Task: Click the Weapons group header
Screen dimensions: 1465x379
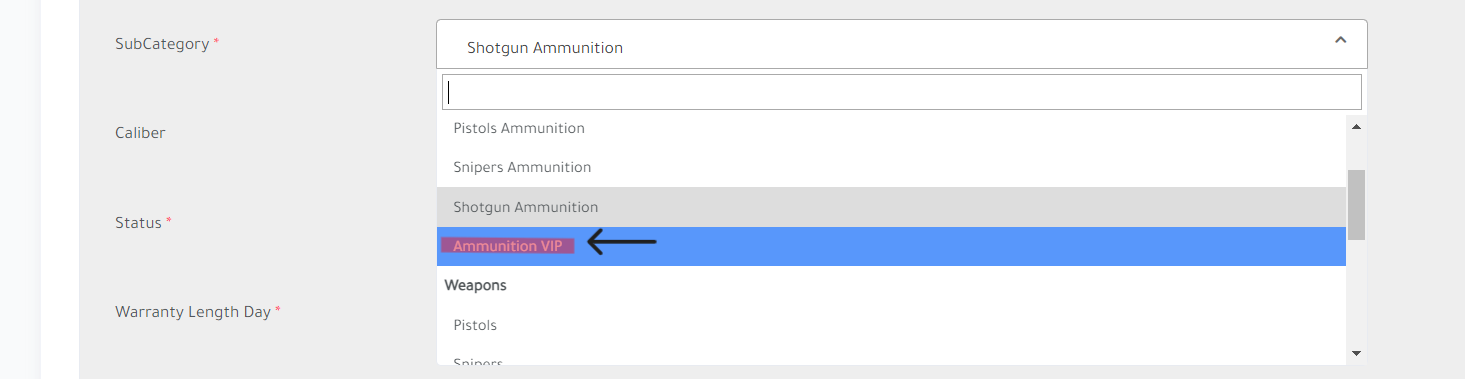Action: click(x=476, y=285)
